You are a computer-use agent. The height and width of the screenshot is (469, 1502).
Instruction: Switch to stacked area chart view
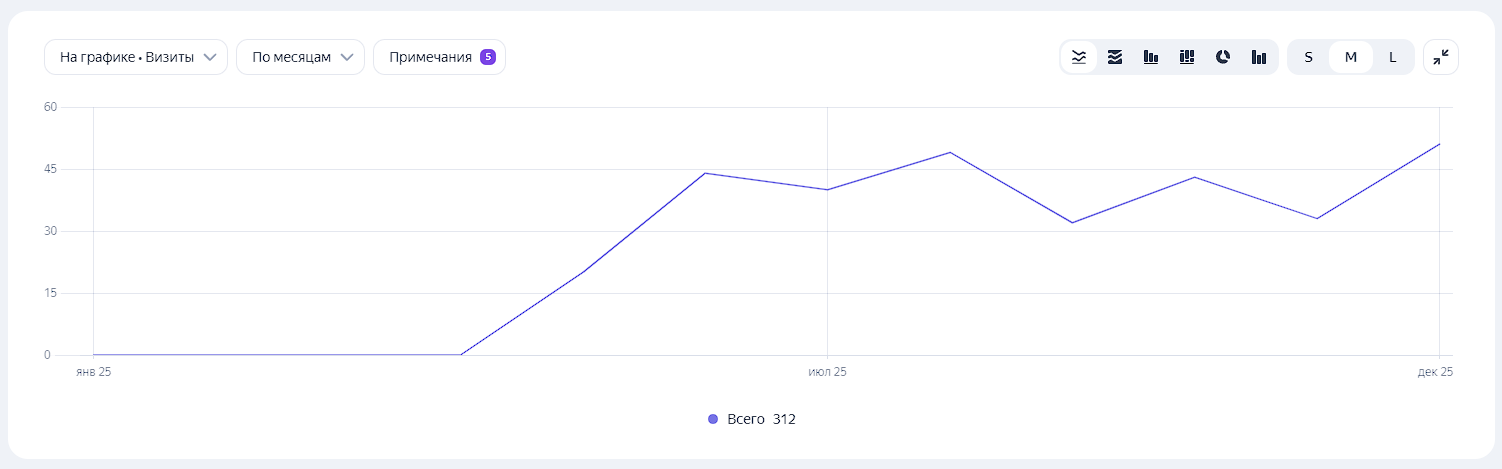pyautogui.click(x=1115, y=57)
